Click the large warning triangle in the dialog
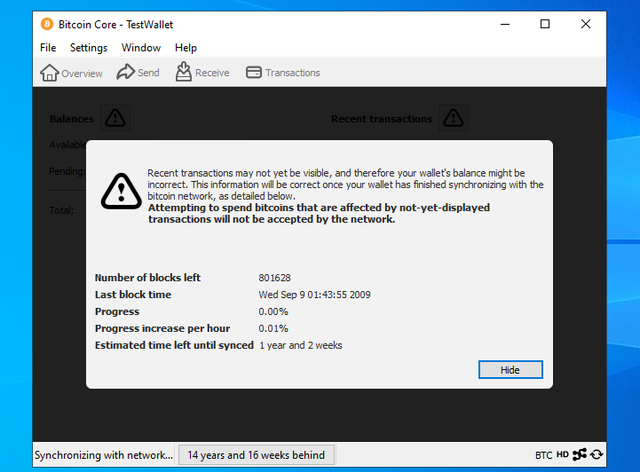Screen dimensions: 640x472 tap(121, 191)
